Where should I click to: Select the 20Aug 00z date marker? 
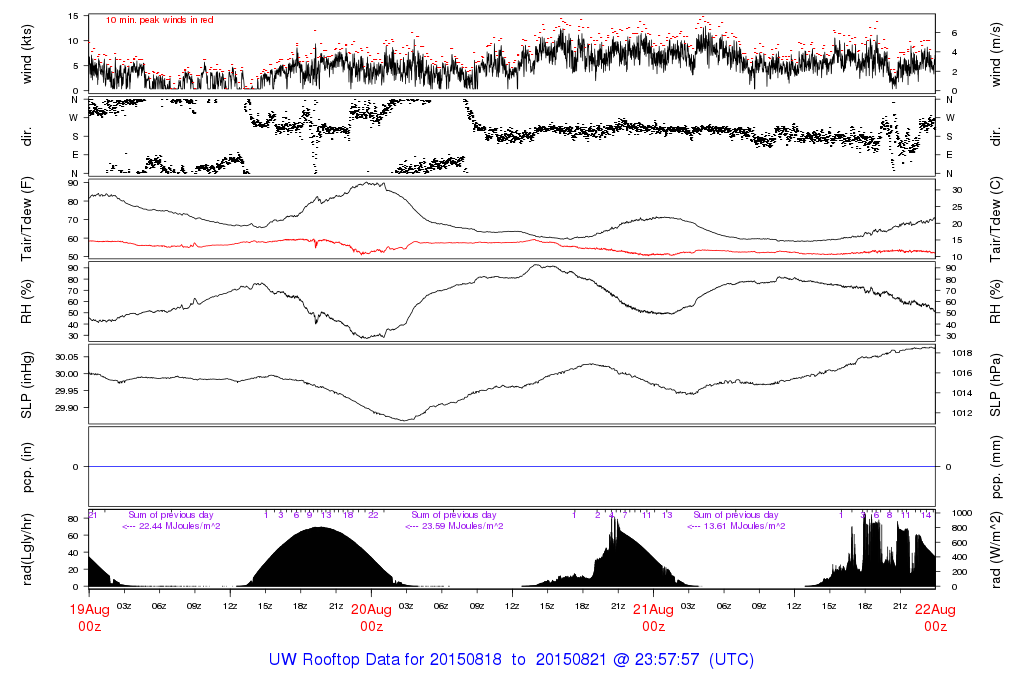click(372, 617)
